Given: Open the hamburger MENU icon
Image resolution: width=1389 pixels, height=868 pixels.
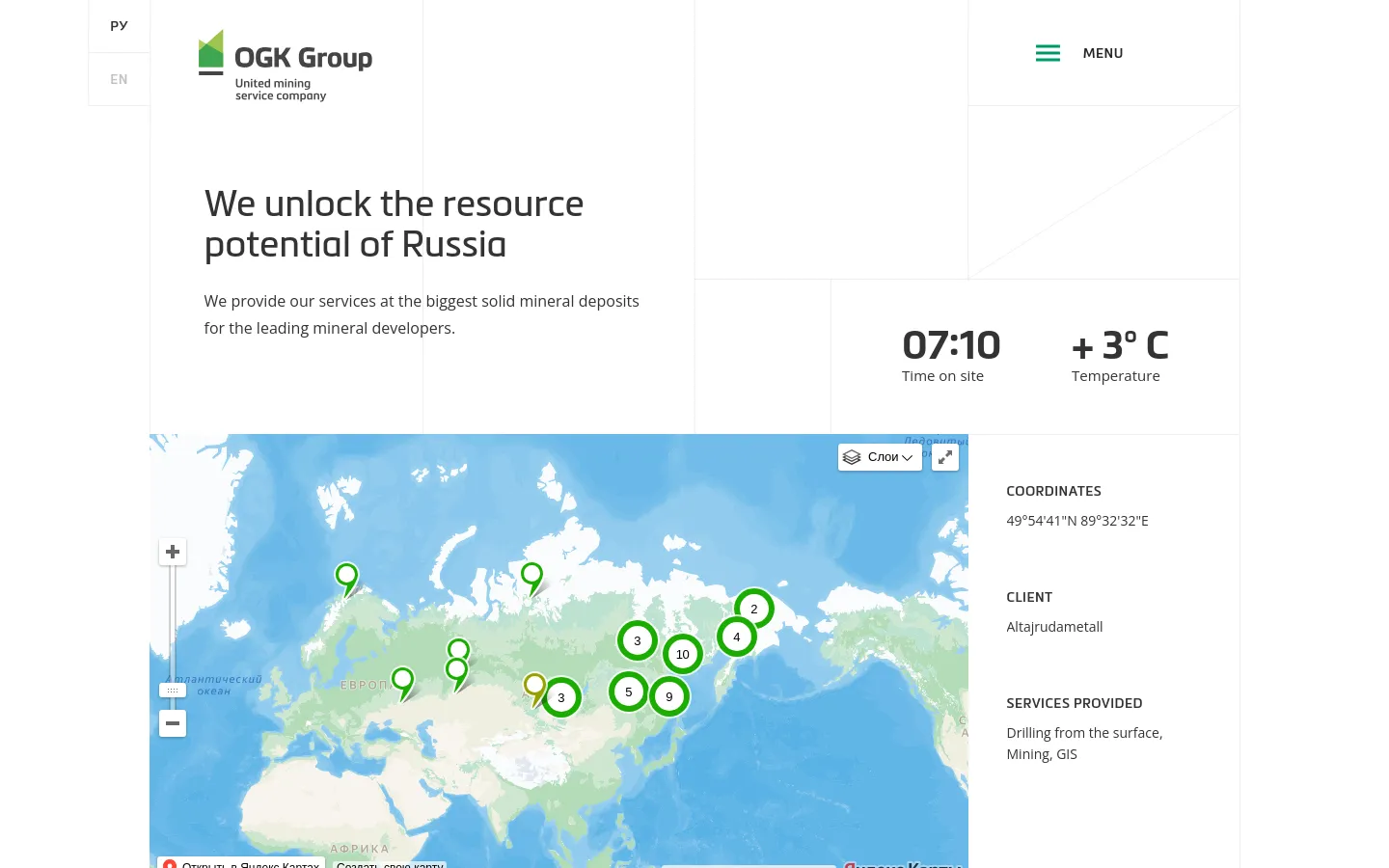Looking at the screenshot, I should pos(1048,53).
